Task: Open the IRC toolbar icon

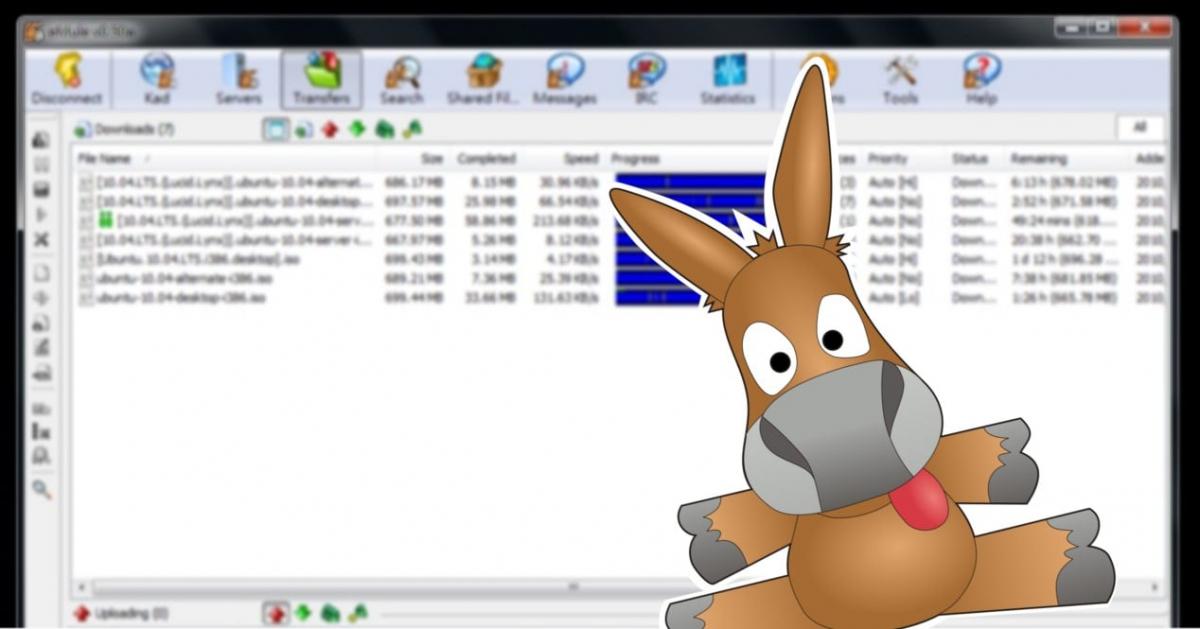Action: click(645, 75)
